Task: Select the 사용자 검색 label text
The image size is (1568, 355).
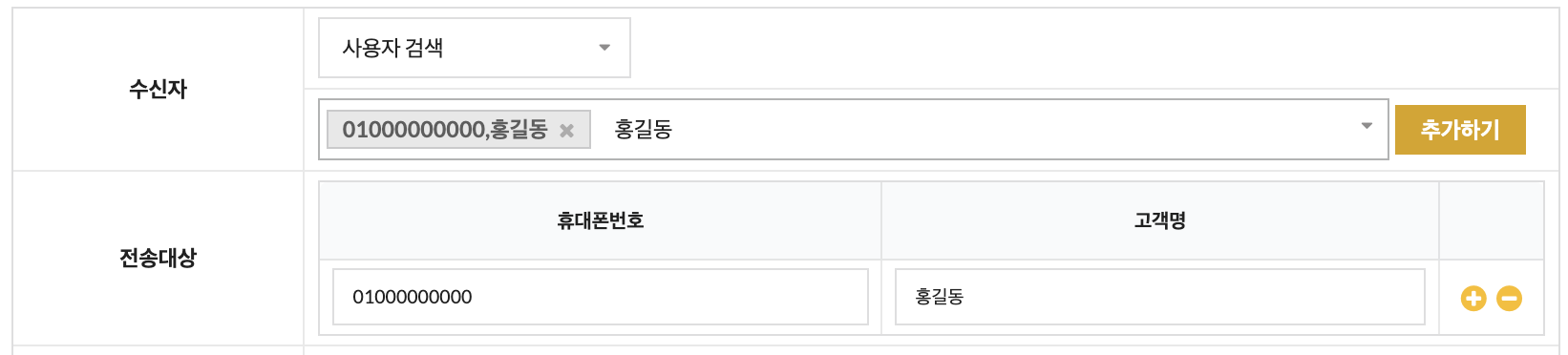Action: pyautogui.click(x=392, y=48)
